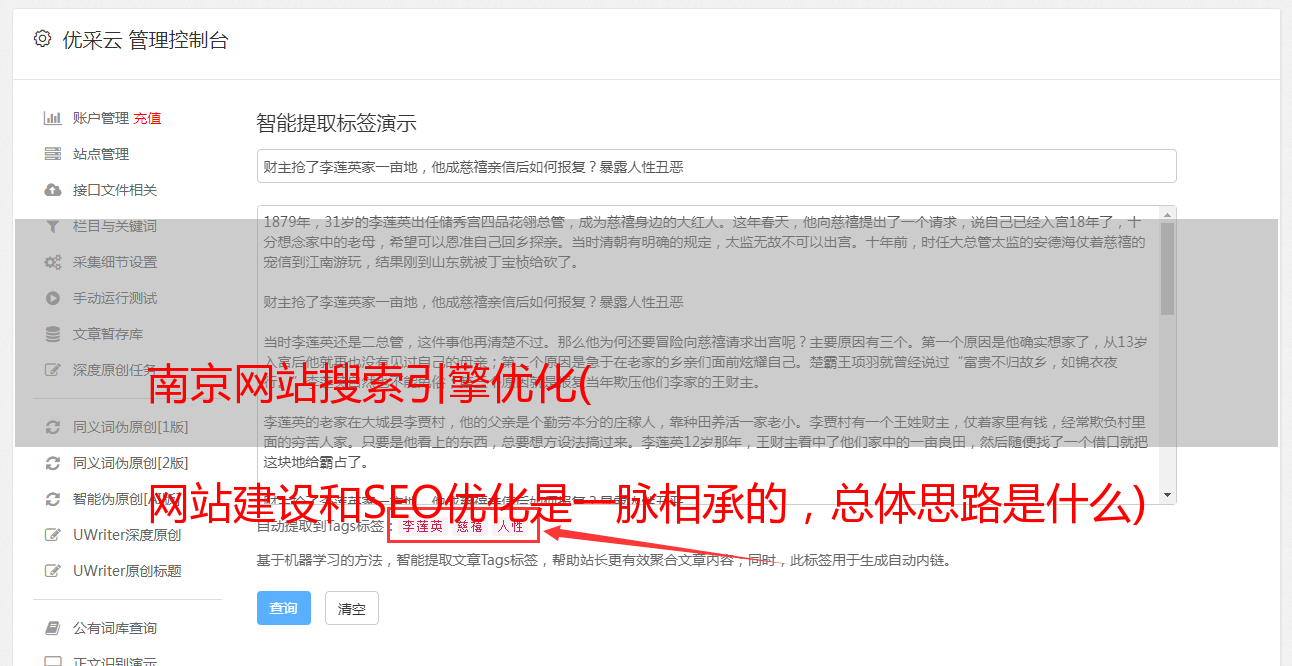The height and width of the screenshot is (666, 1292).
Task: Go to the UWriter原创标题 menu item
Action: 127,571
